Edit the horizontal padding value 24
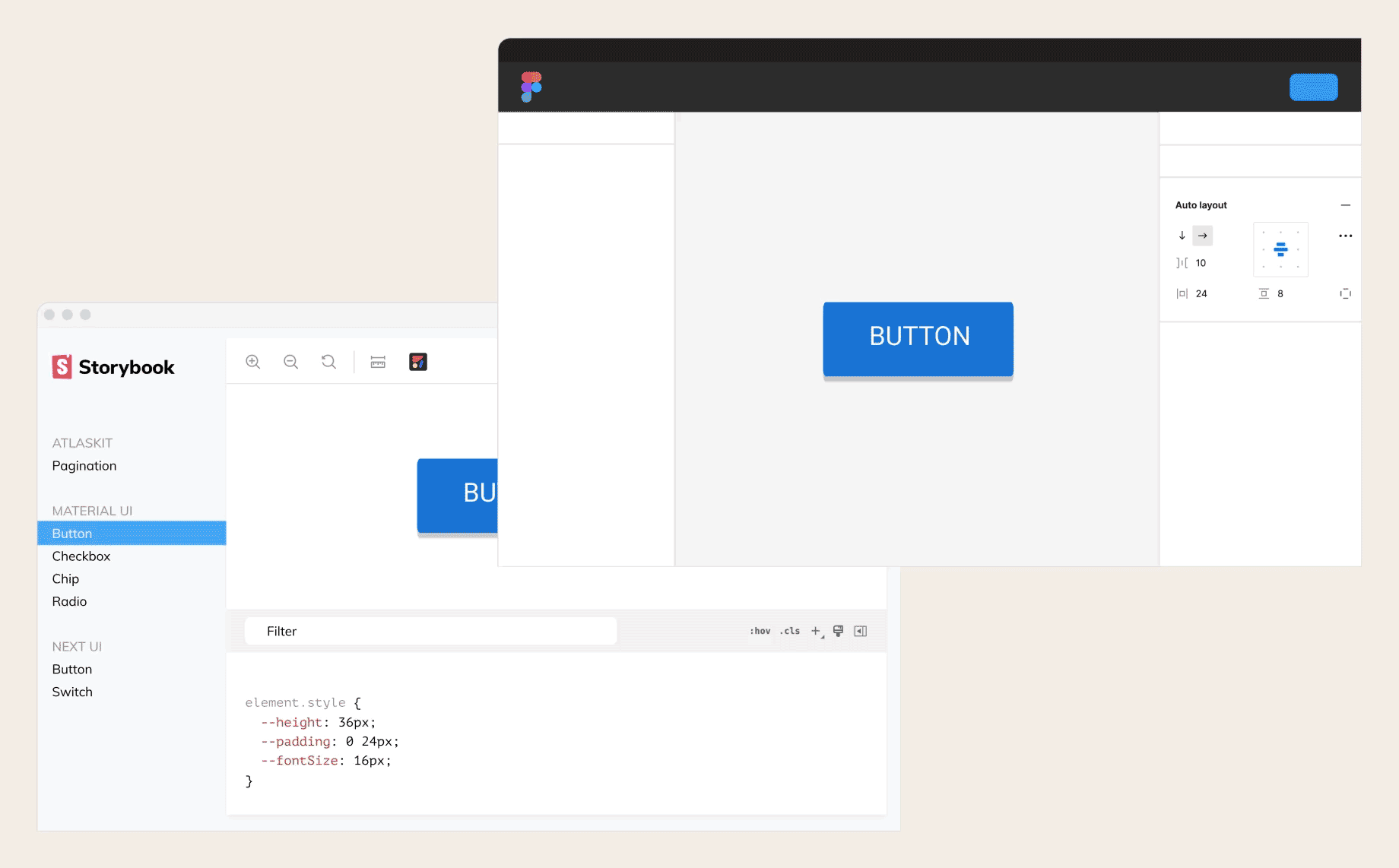The width and height of the screenshot is (1399, 868). coord(1201,293)
